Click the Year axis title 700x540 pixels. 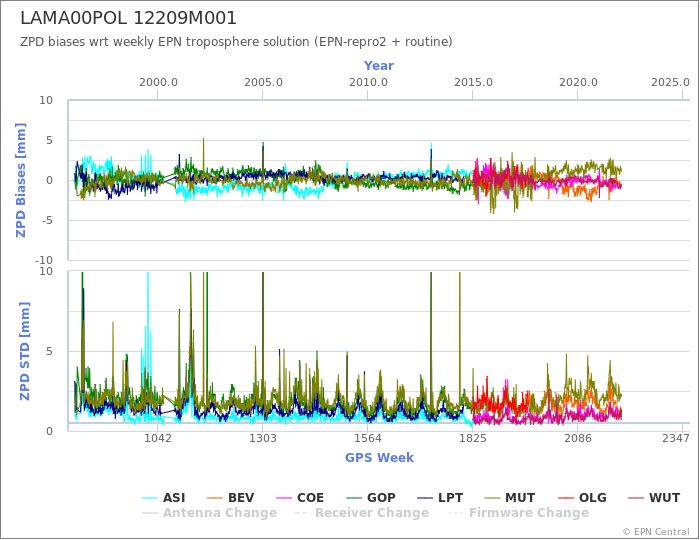[x=379, y=66]
